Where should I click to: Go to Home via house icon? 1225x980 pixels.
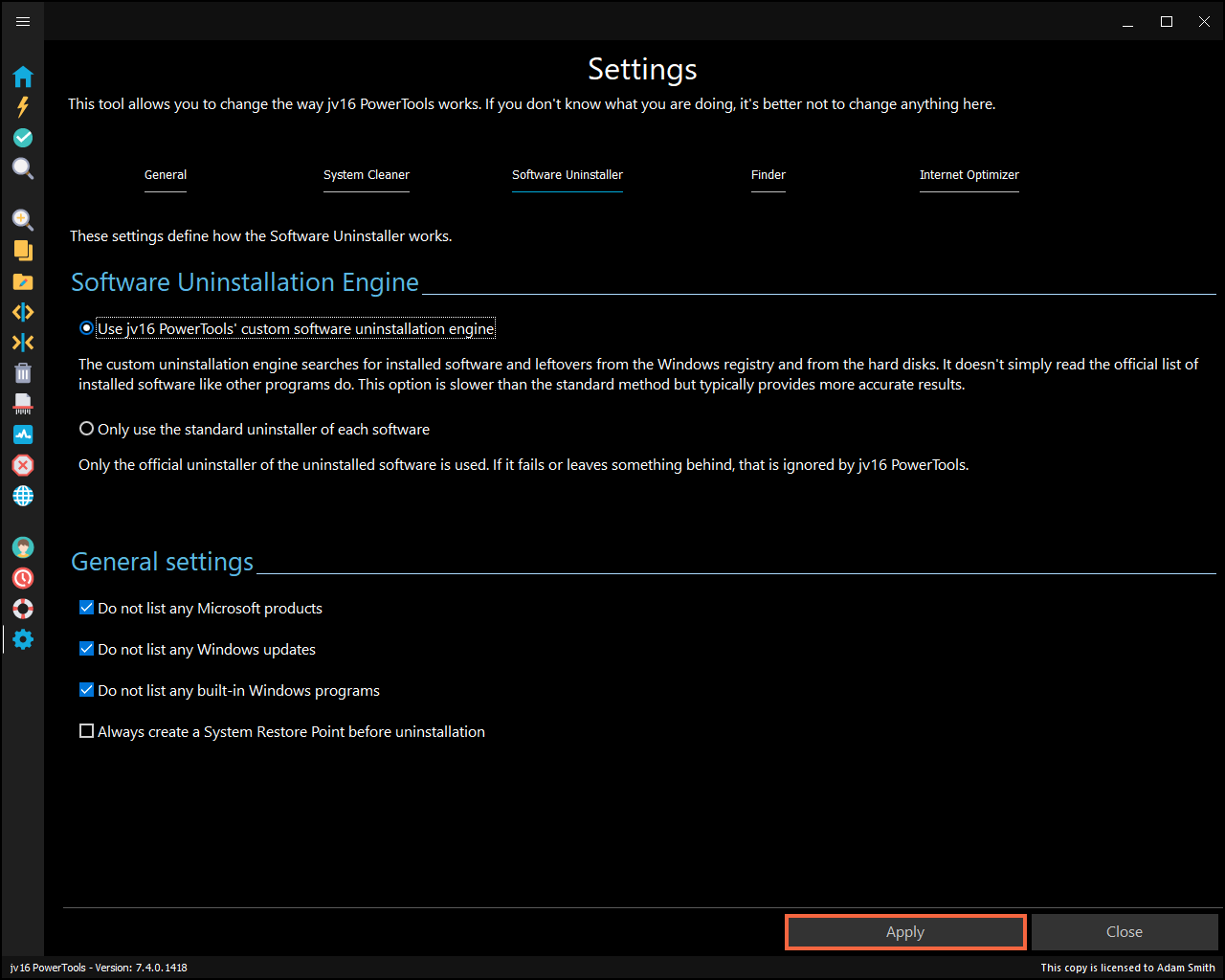click(x=23, y=77)
